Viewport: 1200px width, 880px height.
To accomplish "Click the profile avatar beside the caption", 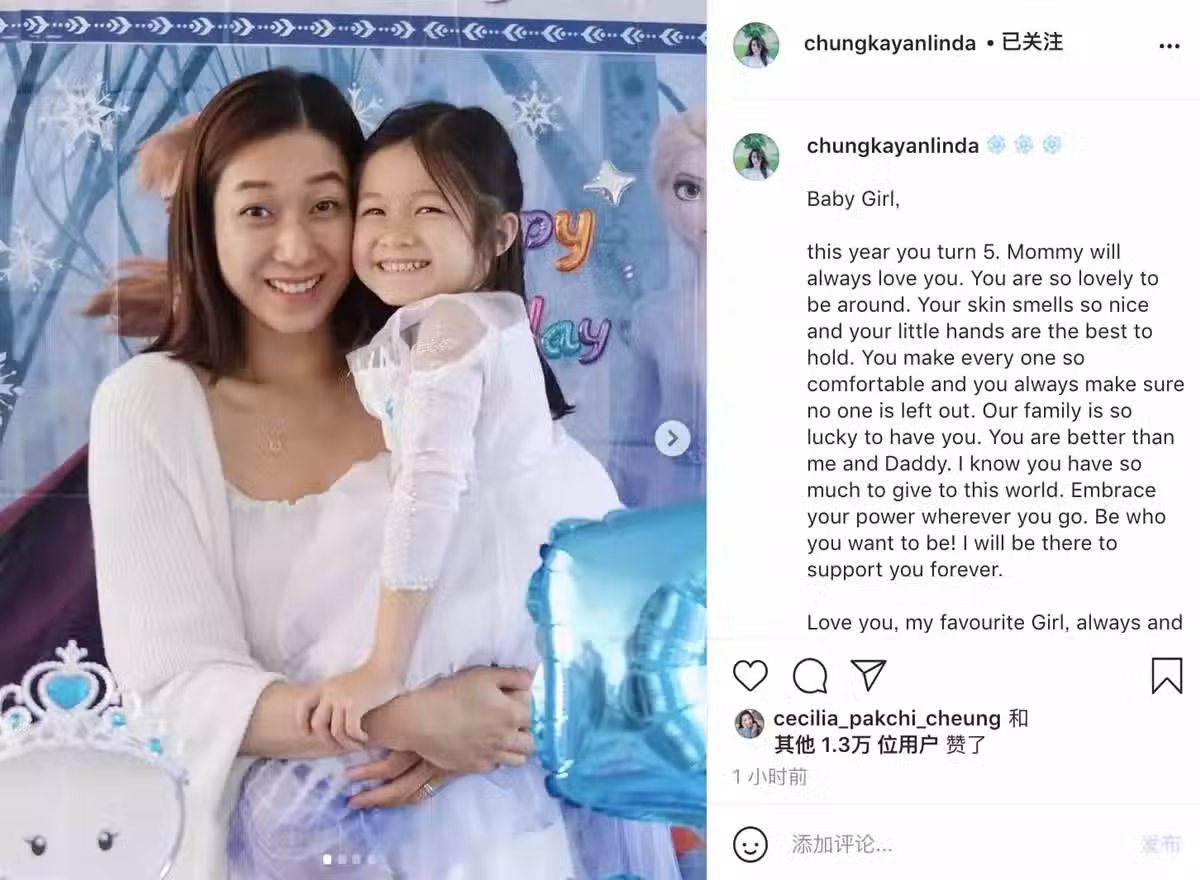I will click(756, 156).
